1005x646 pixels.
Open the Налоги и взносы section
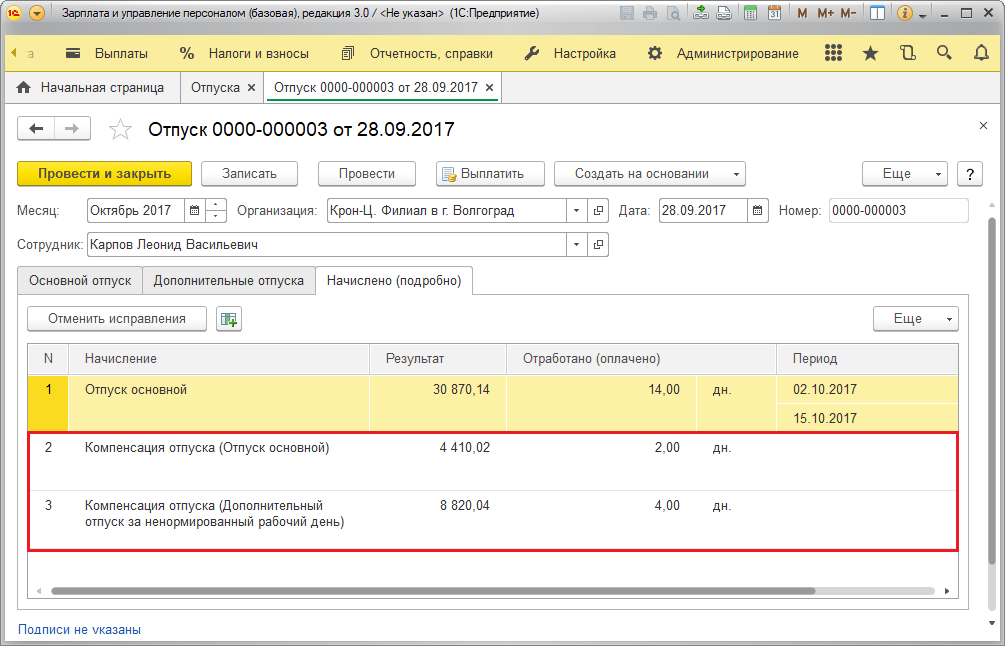click(244, 54)
